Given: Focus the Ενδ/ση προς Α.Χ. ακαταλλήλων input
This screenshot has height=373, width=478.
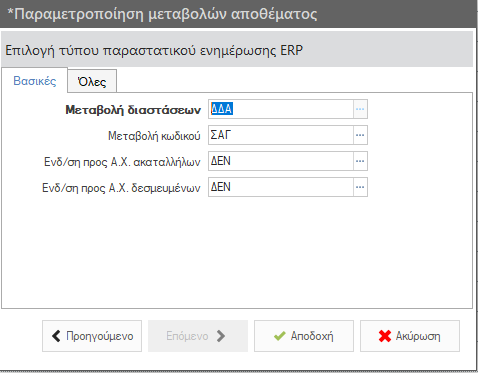Looking at the screenshot, I should click(281, 161).
